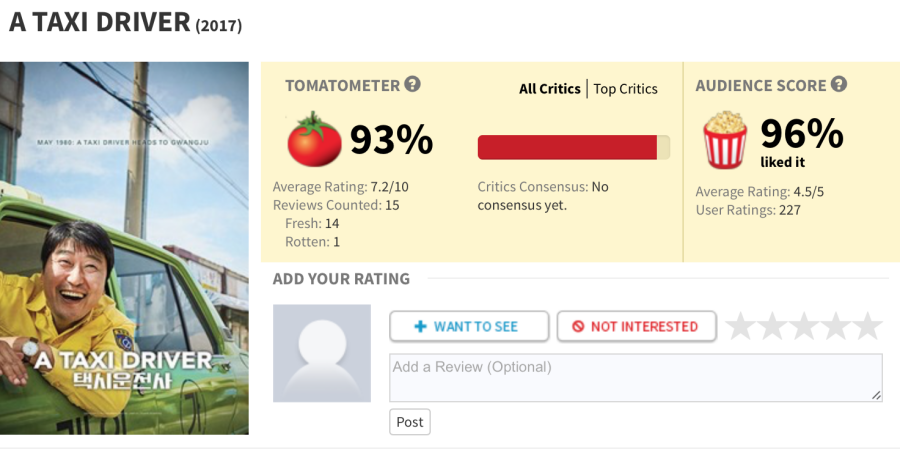Click the 96% audience score

point(802,134)
